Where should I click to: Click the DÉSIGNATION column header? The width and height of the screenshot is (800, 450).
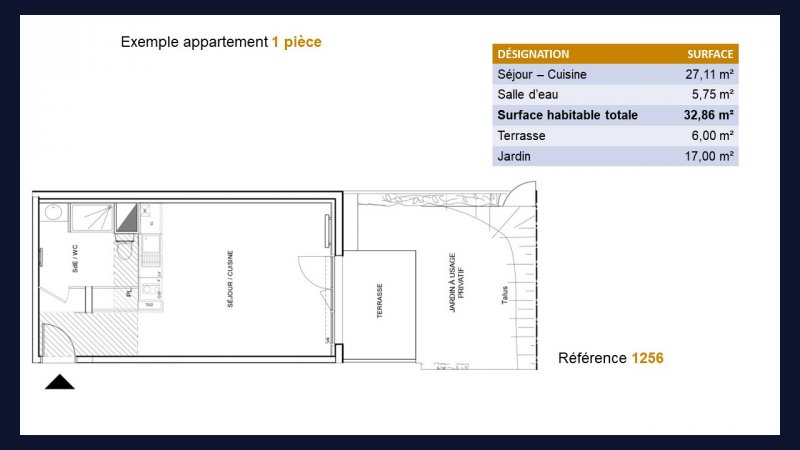(533, 54)
